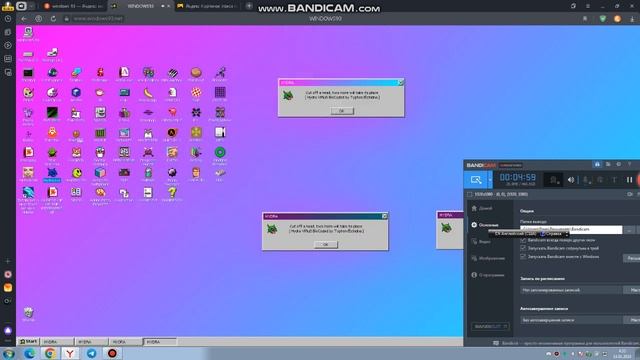Select the highlighted blue hydra desktop icon
Viewport: 640px width, 360px height.
tap(52, 173)
